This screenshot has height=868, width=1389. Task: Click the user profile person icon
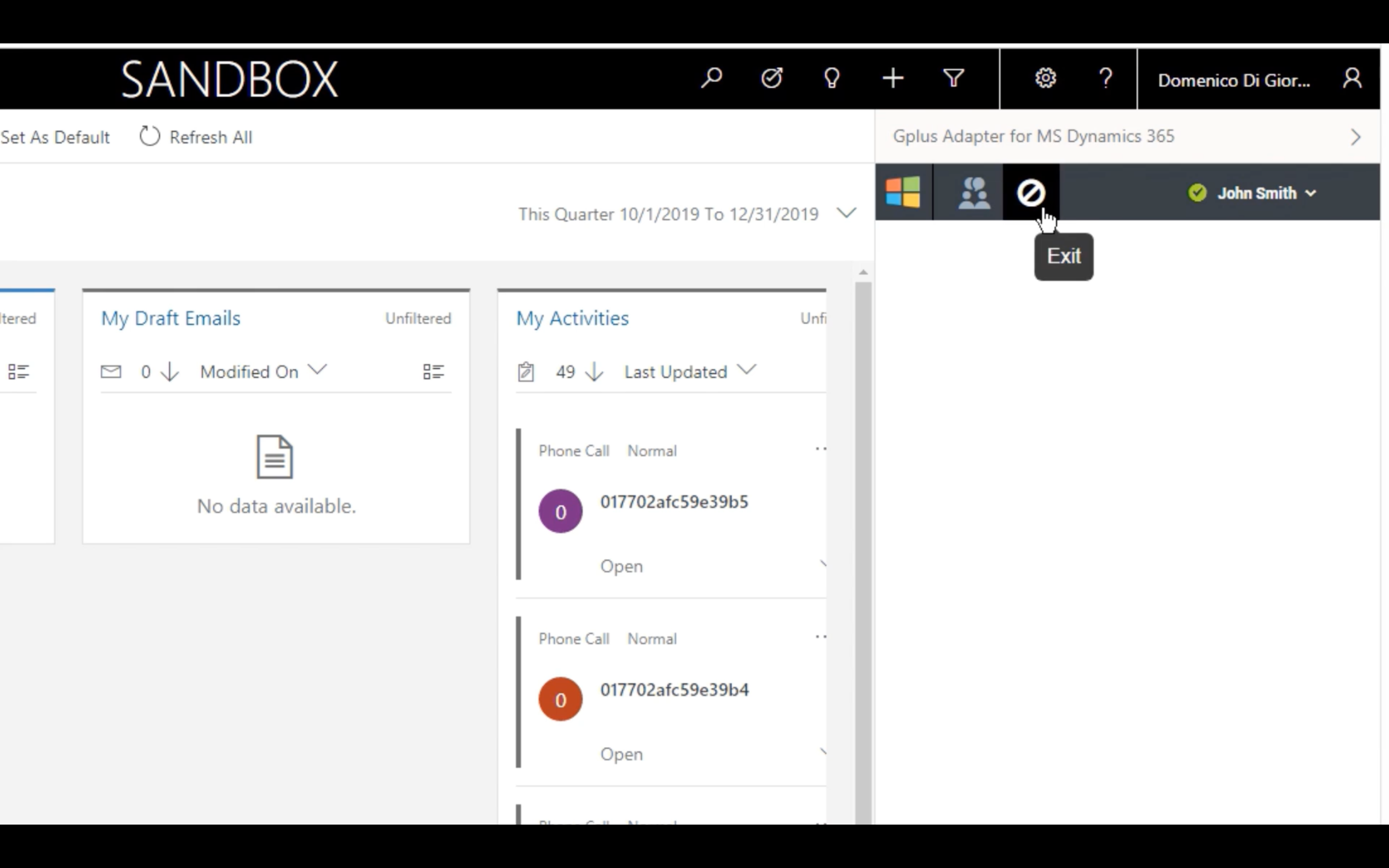(x=1352, y=78)
